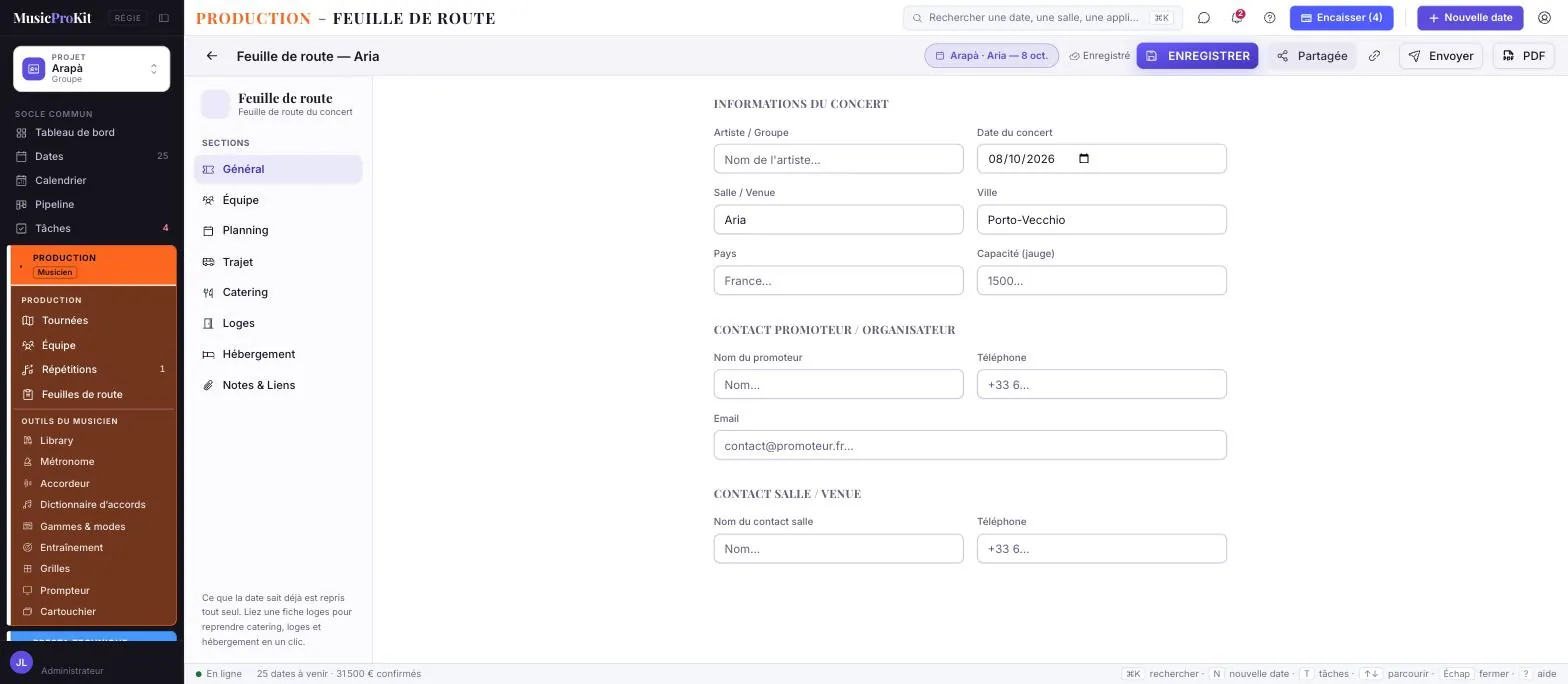Open the Catering section
The width and height of the screenshot is (1568, 684).
coord(278,292)
